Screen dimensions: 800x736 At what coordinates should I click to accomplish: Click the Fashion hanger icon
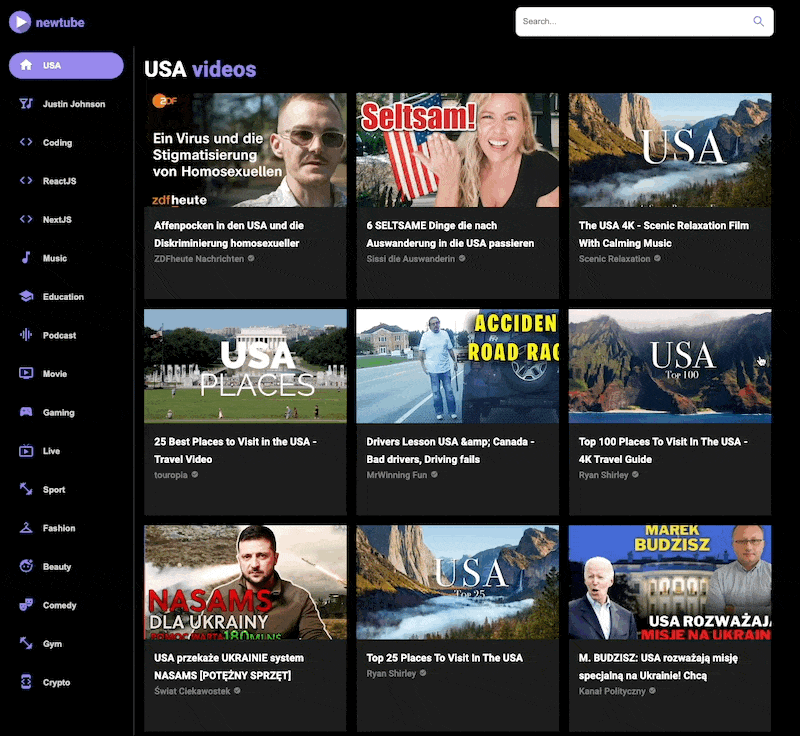[x=26, y=528]
